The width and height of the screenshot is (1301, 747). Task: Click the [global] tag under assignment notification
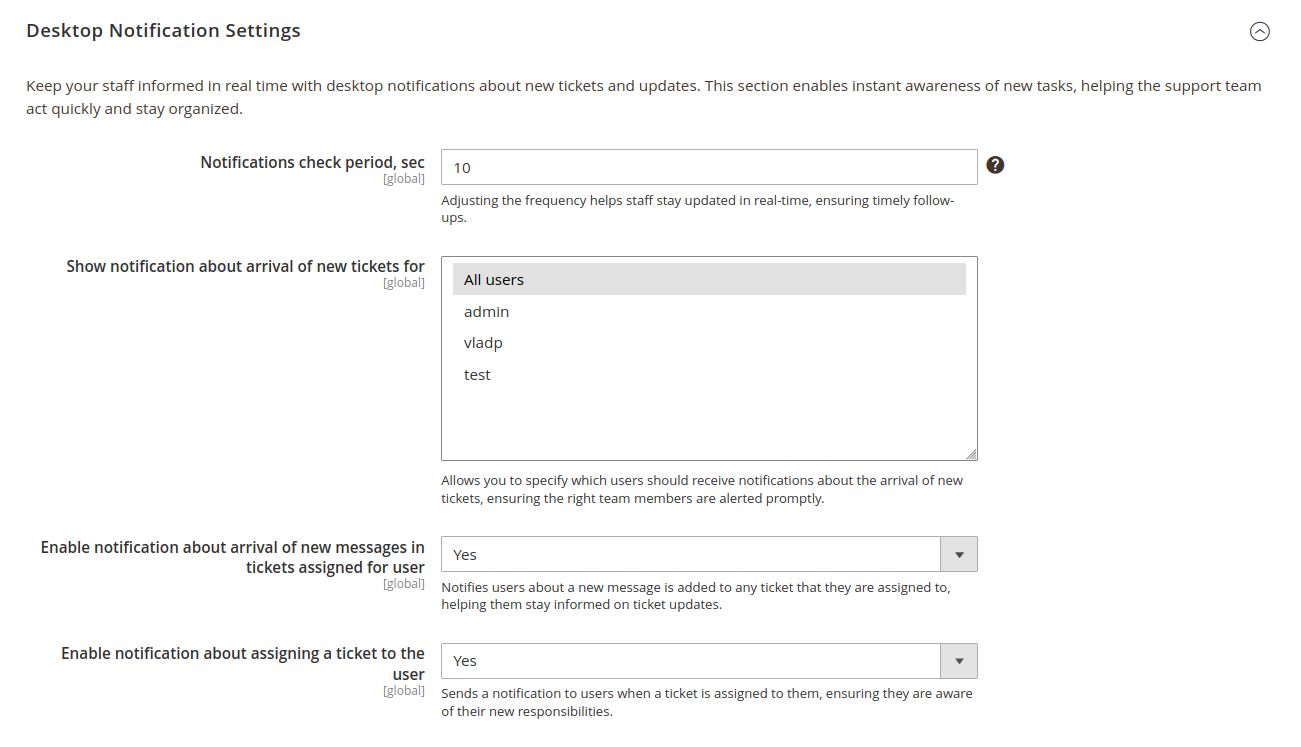click(x=403, y=690)
